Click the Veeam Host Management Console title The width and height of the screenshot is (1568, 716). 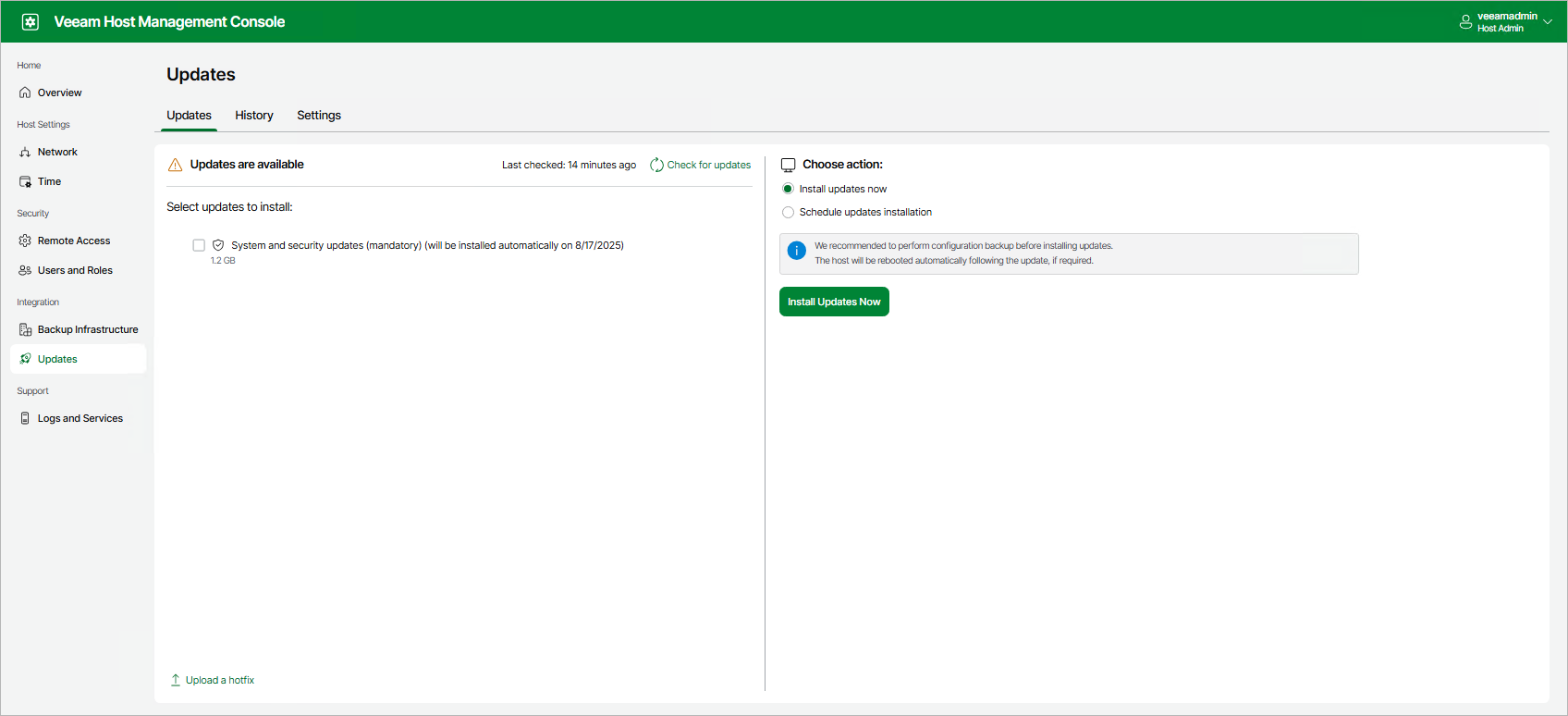(169, 21)
